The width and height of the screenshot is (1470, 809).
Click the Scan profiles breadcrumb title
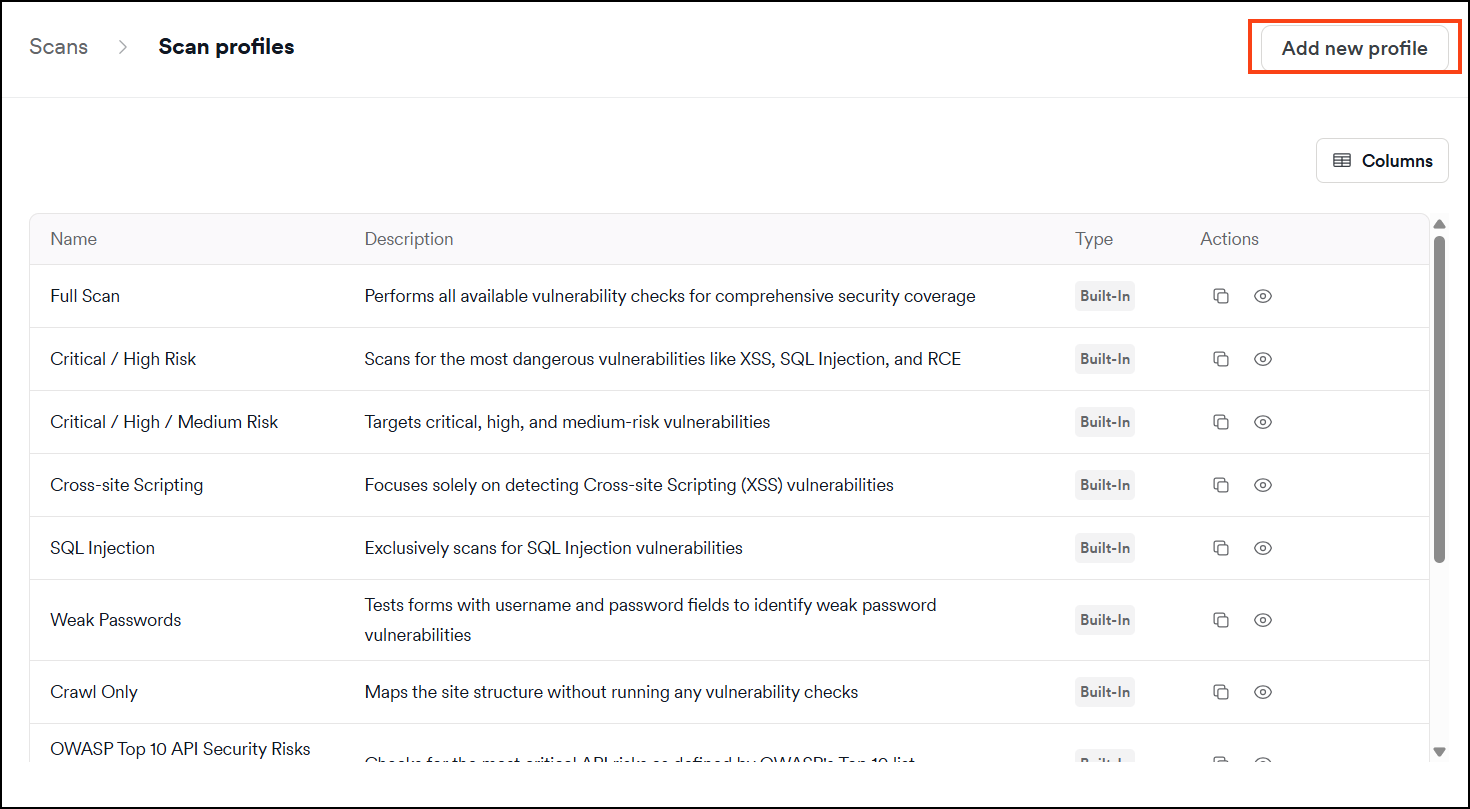coord(226,47)
